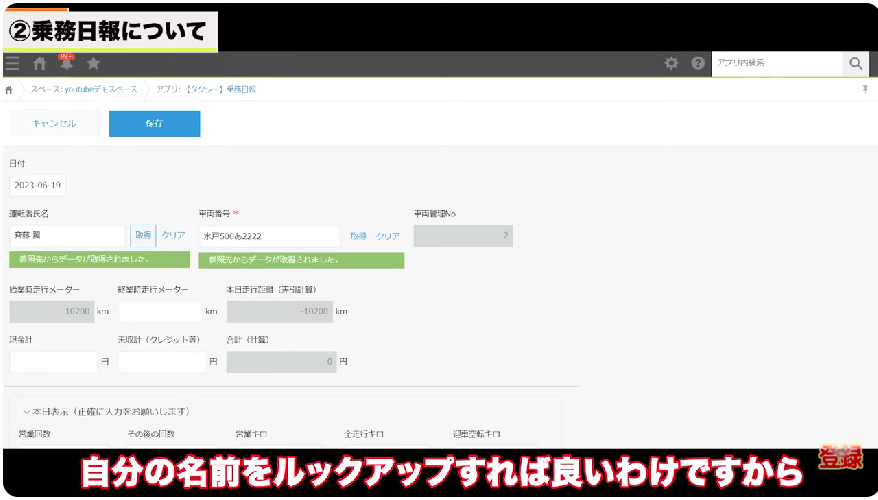Click the pin icon at right of breadcrumb

tap(864, 90)
